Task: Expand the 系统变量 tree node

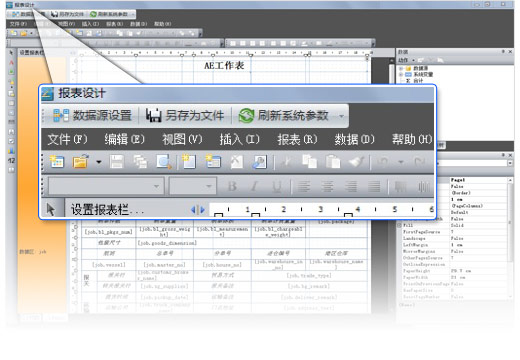Action: pos(401,75)
